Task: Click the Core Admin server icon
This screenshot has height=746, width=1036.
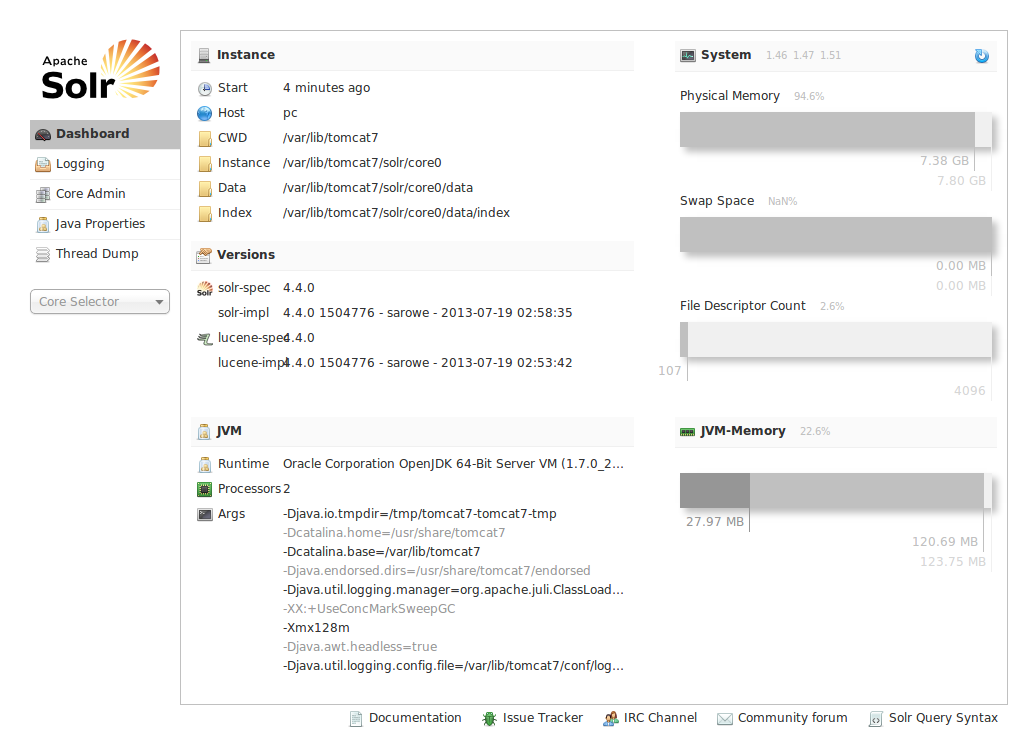Action: [x=43, y=194]
